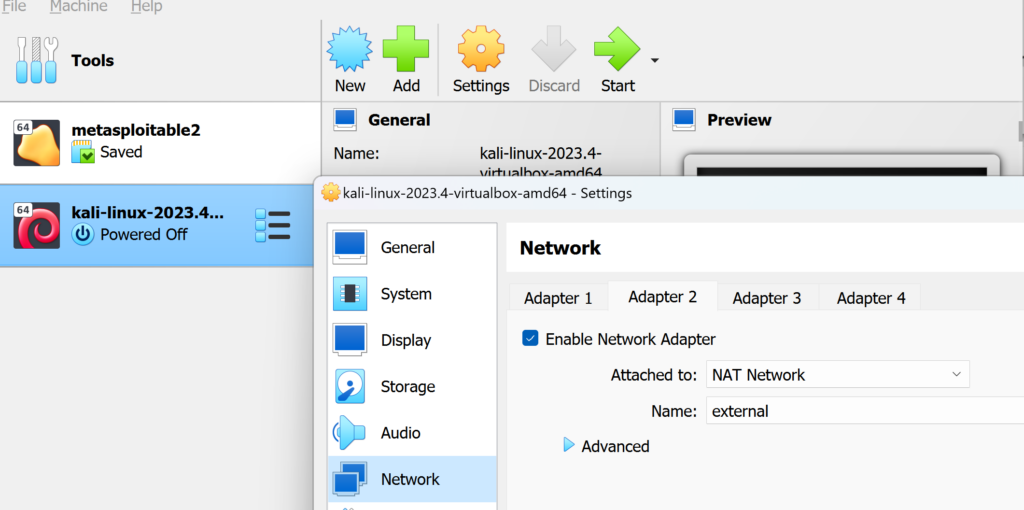Expand the Advanced section triangle

tap(569, 445)
